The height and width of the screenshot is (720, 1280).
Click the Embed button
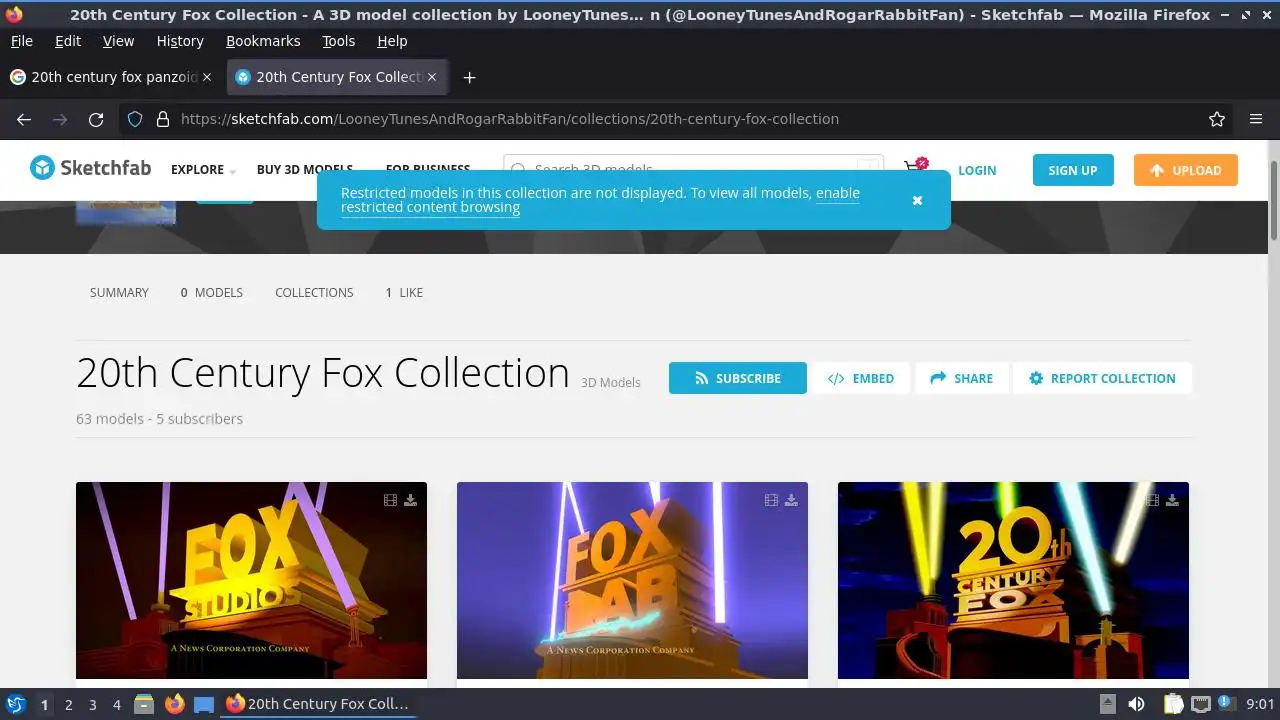point(861,378)
